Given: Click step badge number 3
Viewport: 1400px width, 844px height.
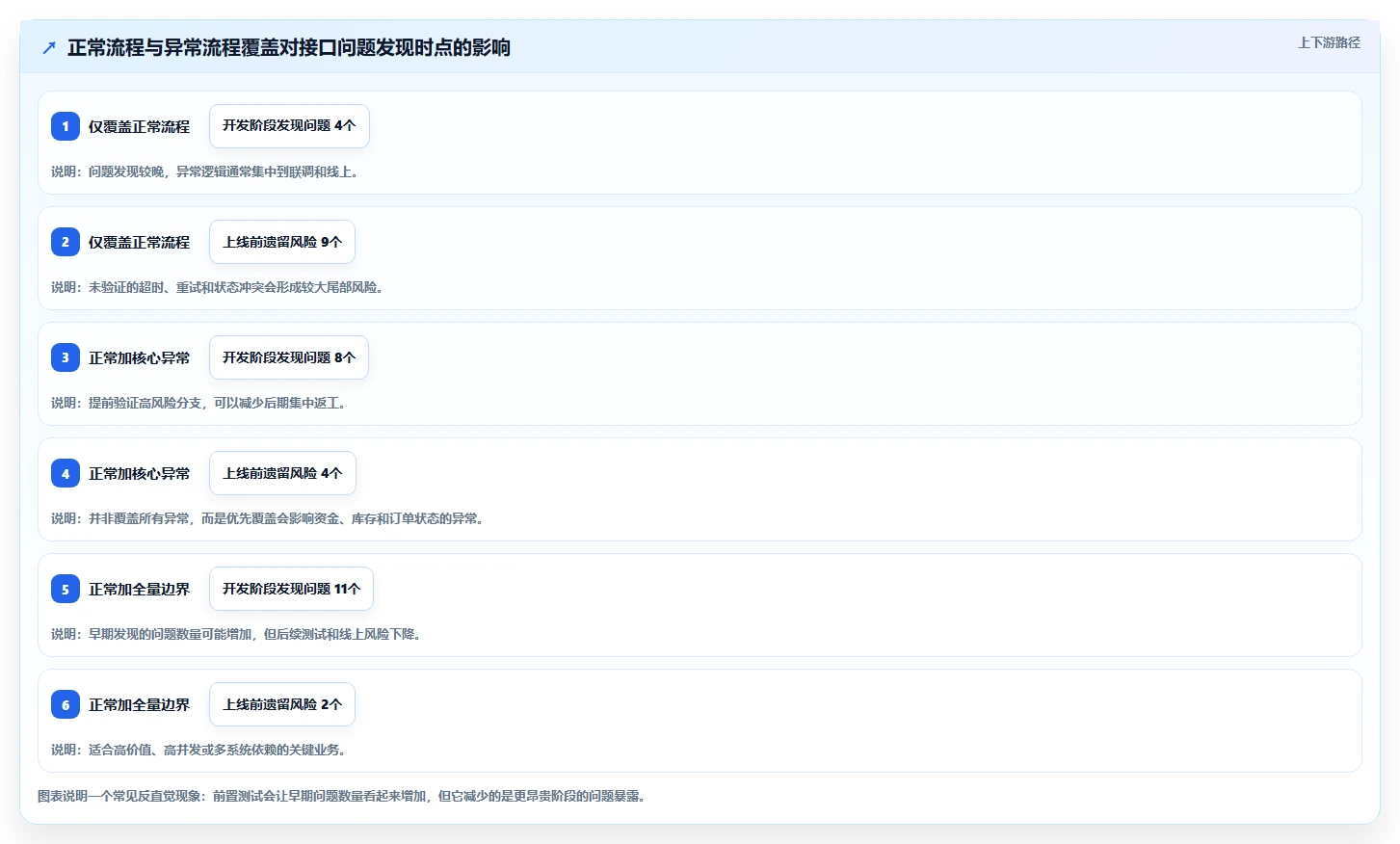Looking at the screenshot, I should click(66, 357).
